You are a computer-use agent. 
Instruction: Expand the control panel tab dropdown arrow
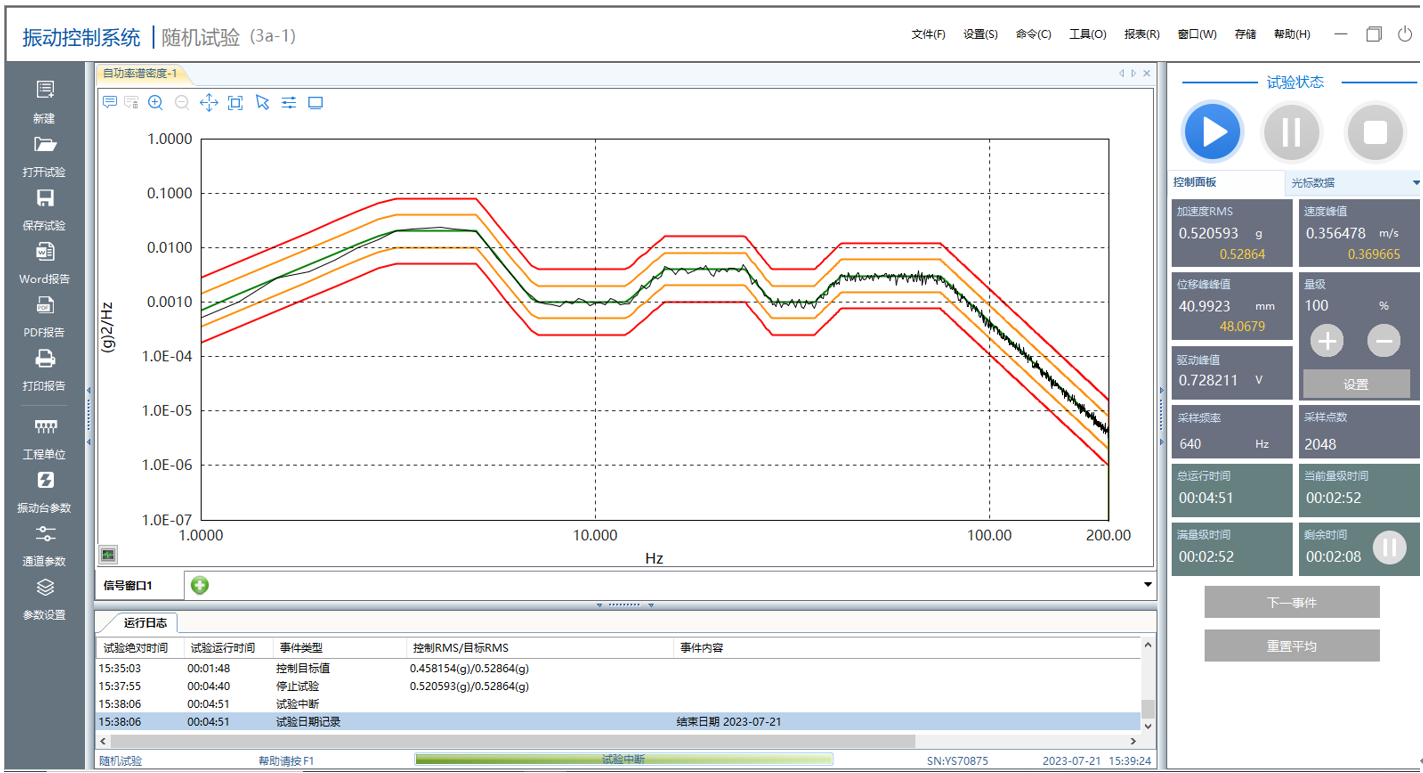(1416, 183)
